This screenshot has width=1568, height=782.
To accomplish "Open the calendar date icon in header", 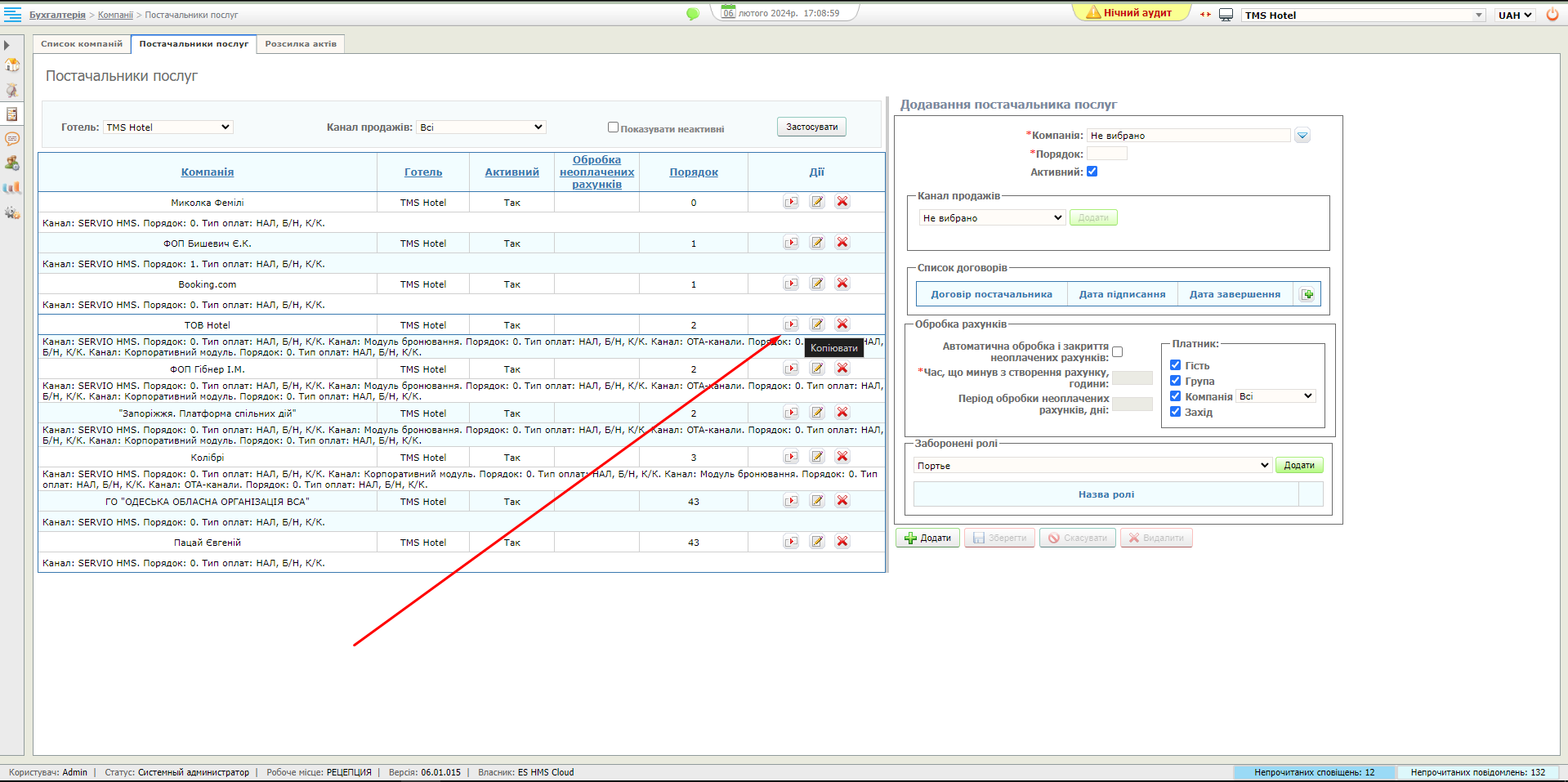I will pos(728,12).
